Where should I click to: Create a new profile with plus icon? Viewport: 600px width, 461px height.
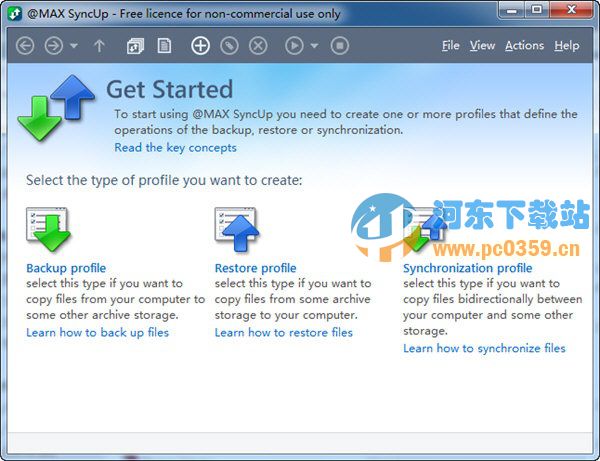pos(201,46)
